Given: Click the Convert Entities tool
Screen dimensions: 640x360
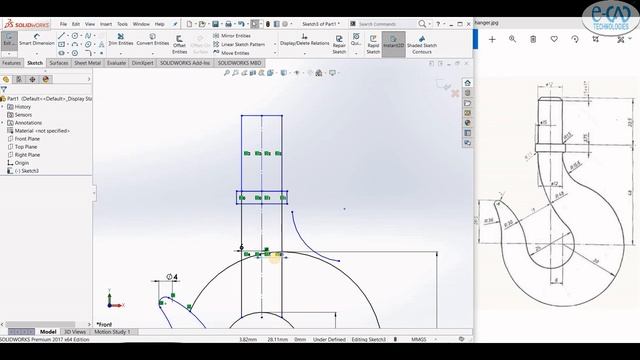Looking at the screenshot, I should [x=153, y=40].
